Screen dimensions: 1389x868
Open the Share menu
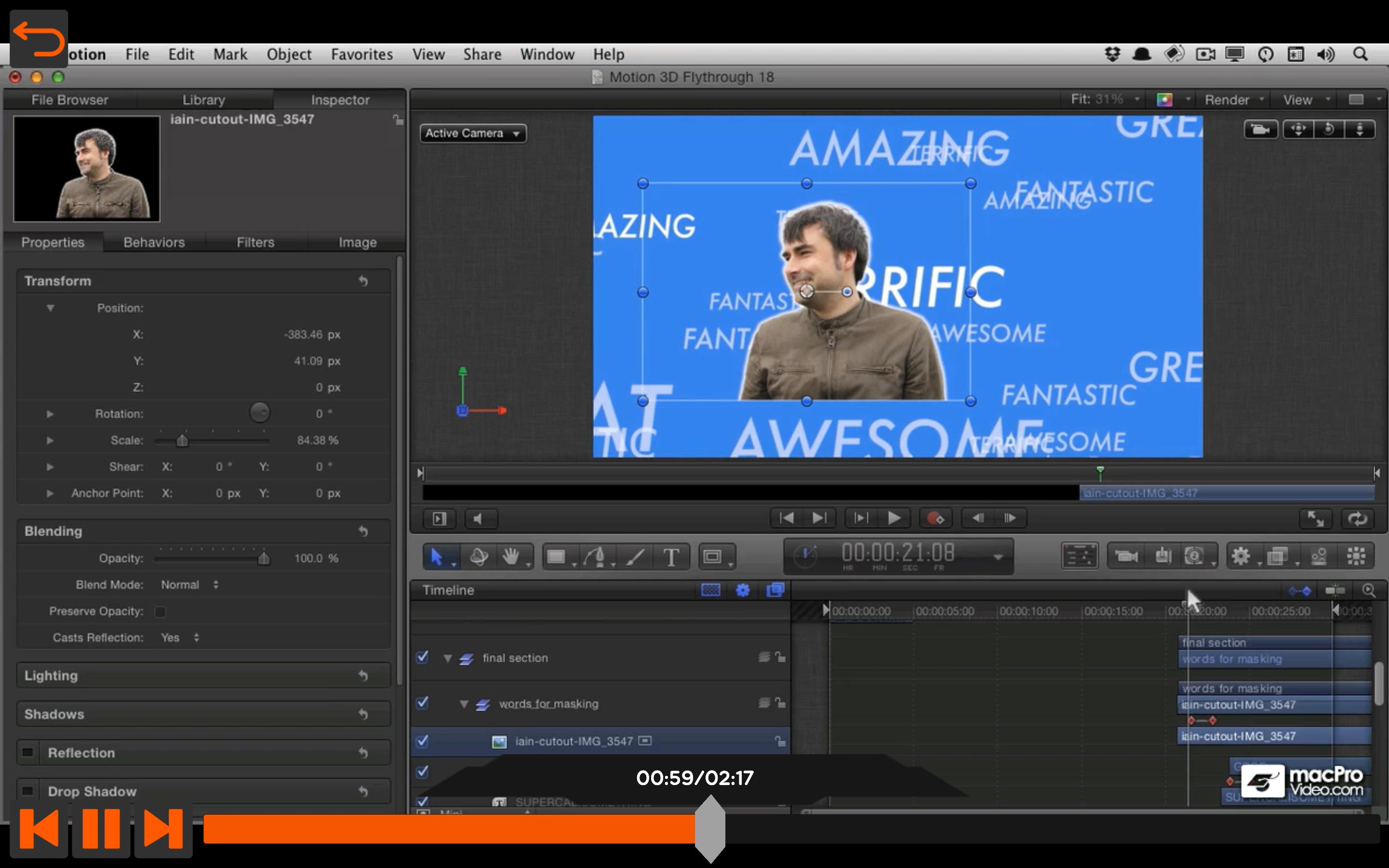[482, 54]
